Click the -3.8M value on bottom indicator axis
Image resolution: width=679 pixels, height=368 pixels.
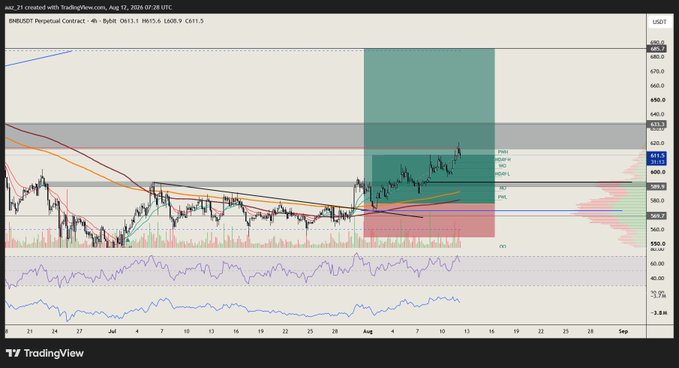(x=659, y=313)
